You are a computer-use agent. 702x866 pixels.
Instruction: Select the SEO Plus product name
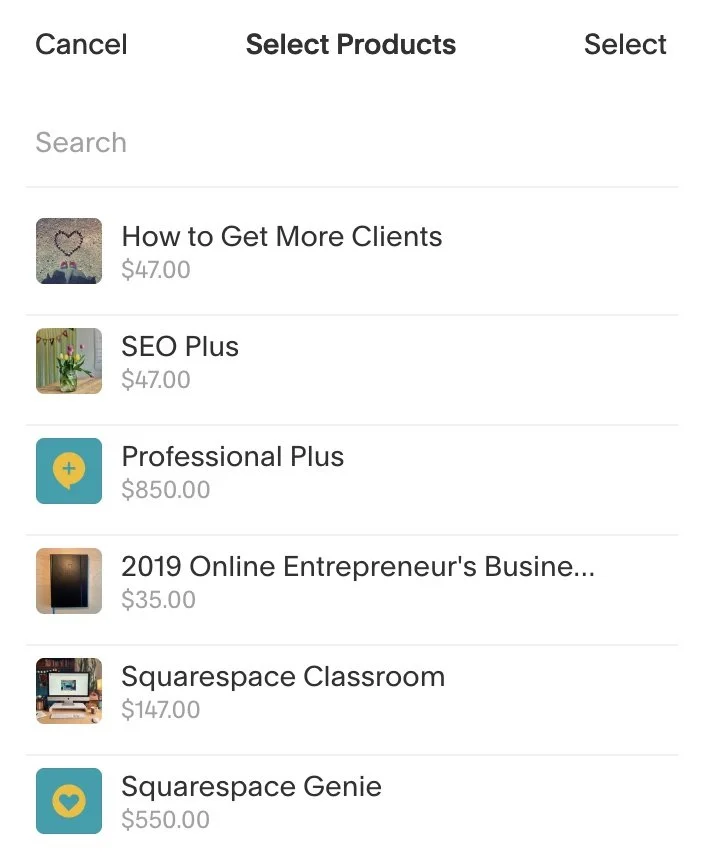point(180,346)
